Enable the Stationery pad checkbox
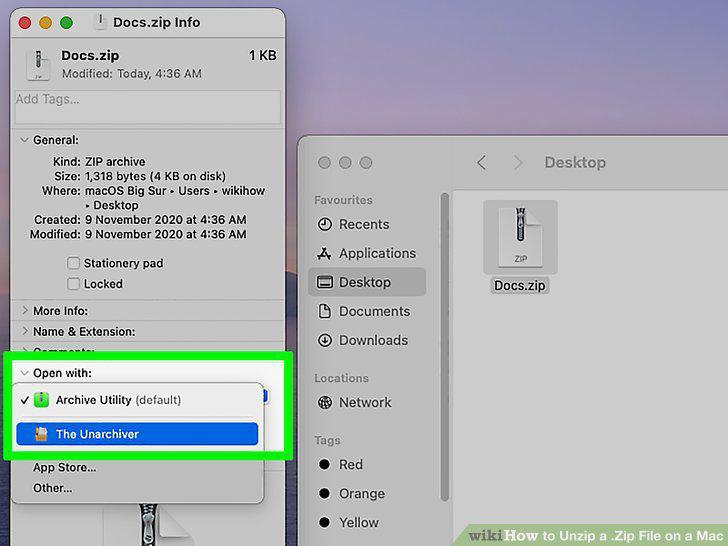The width and height of the screenshot is (728, 546). pos(73,263)
